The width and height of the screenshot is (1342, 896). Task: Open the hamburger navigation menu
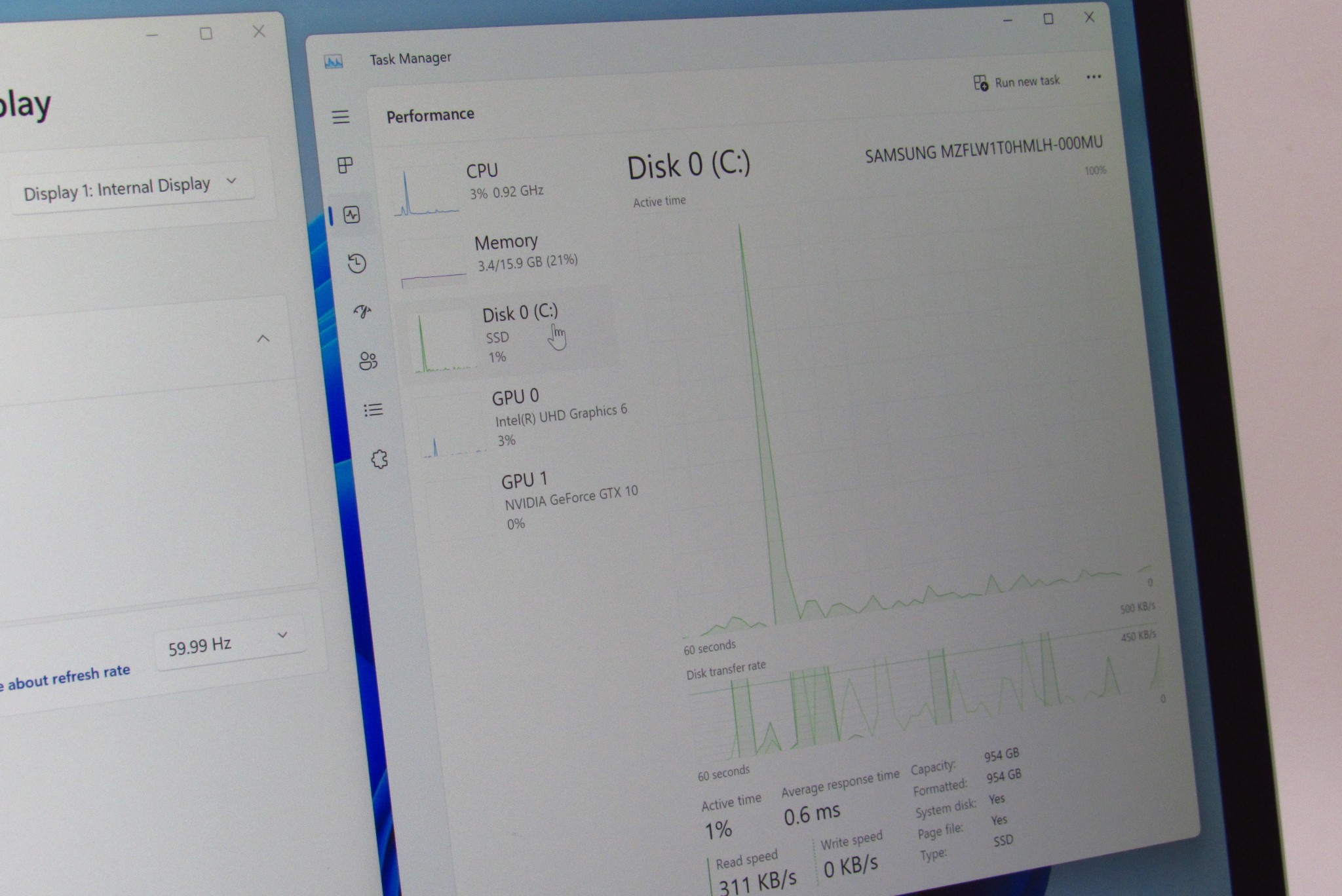(341, 117)
